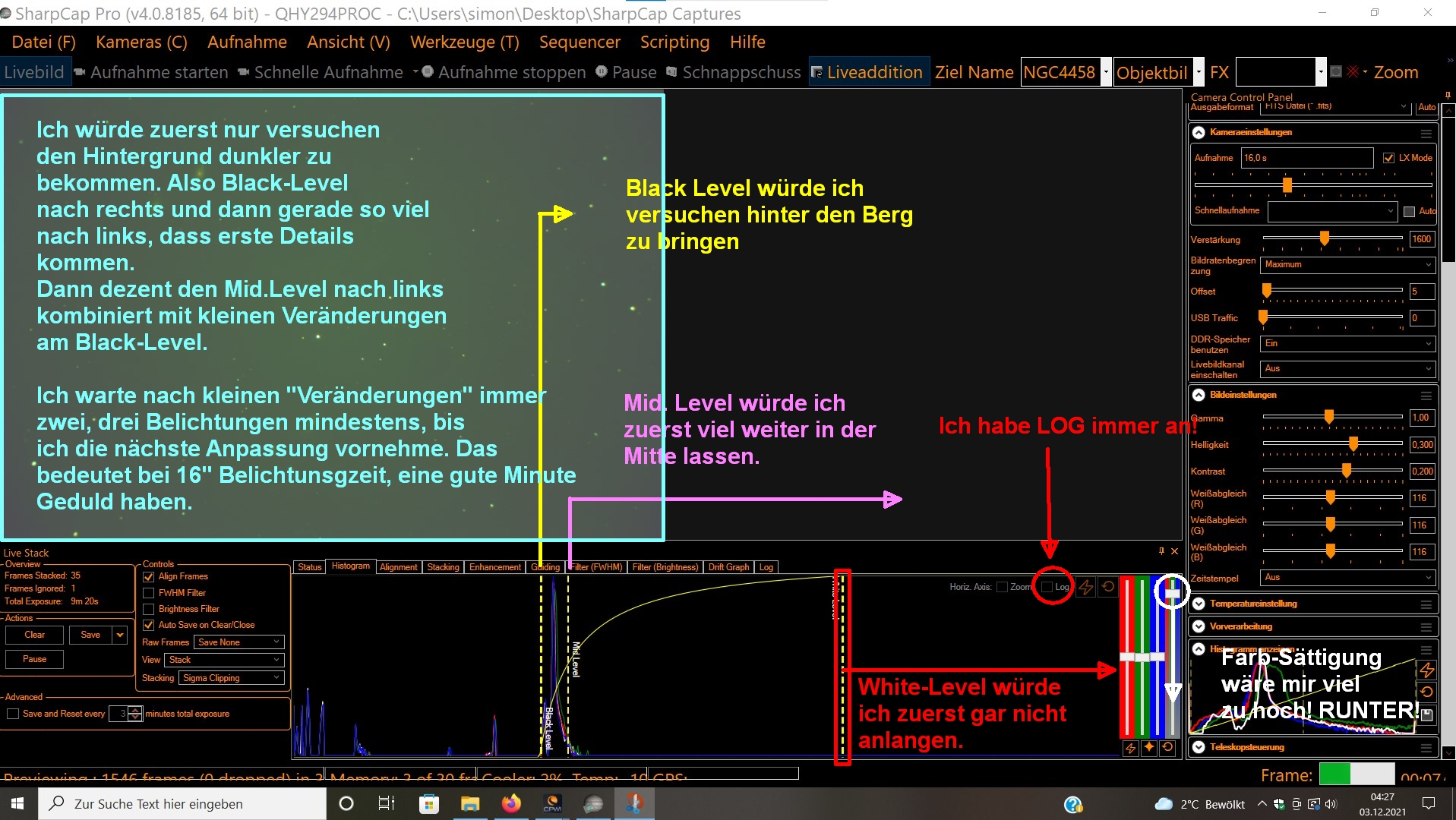Collapse Kameraeinstellungen section

coord(1199,133)
